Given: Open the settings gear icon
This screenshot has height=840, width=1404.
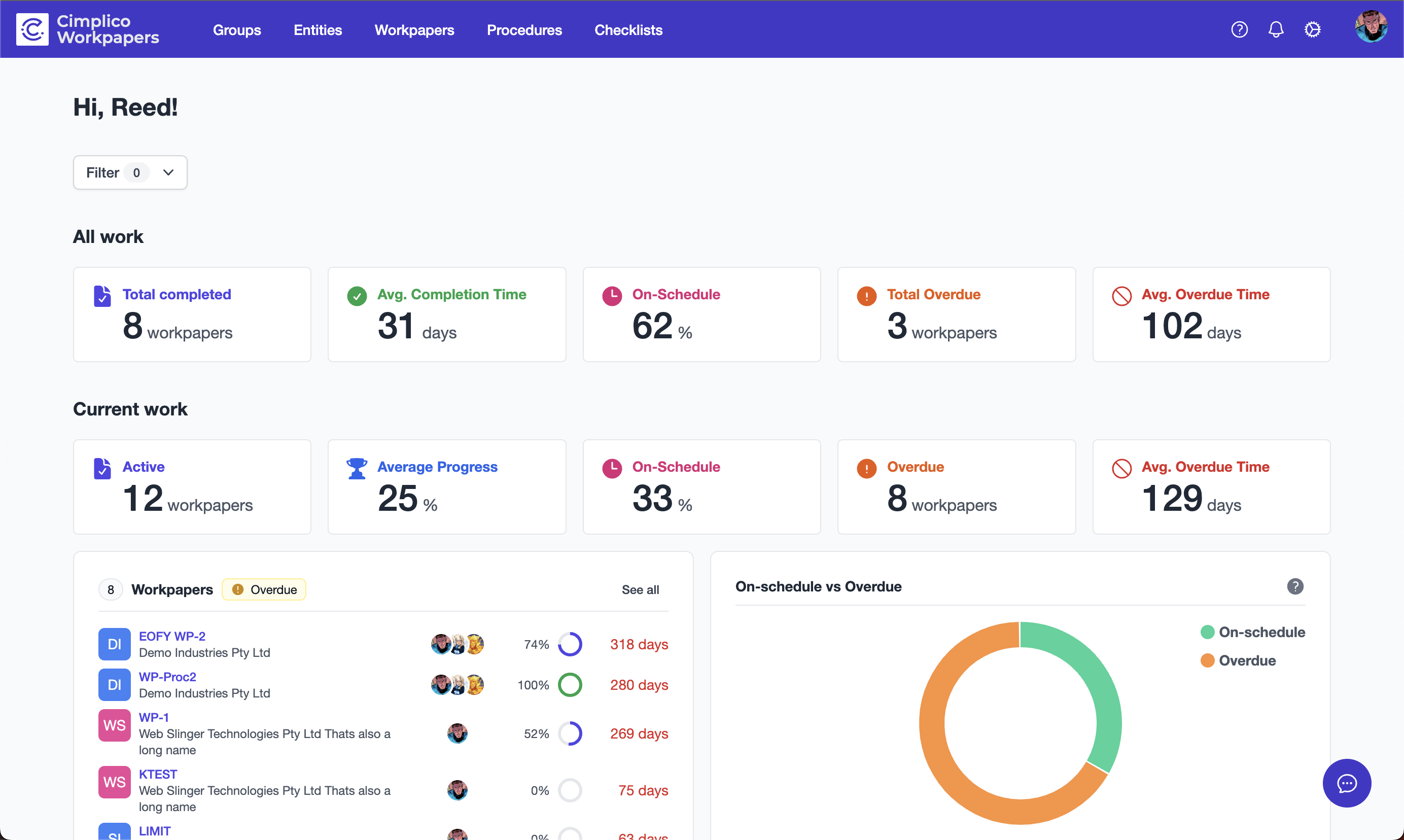Looking at the screenshot, I should pyautogui.click(x=1312, y=29).
